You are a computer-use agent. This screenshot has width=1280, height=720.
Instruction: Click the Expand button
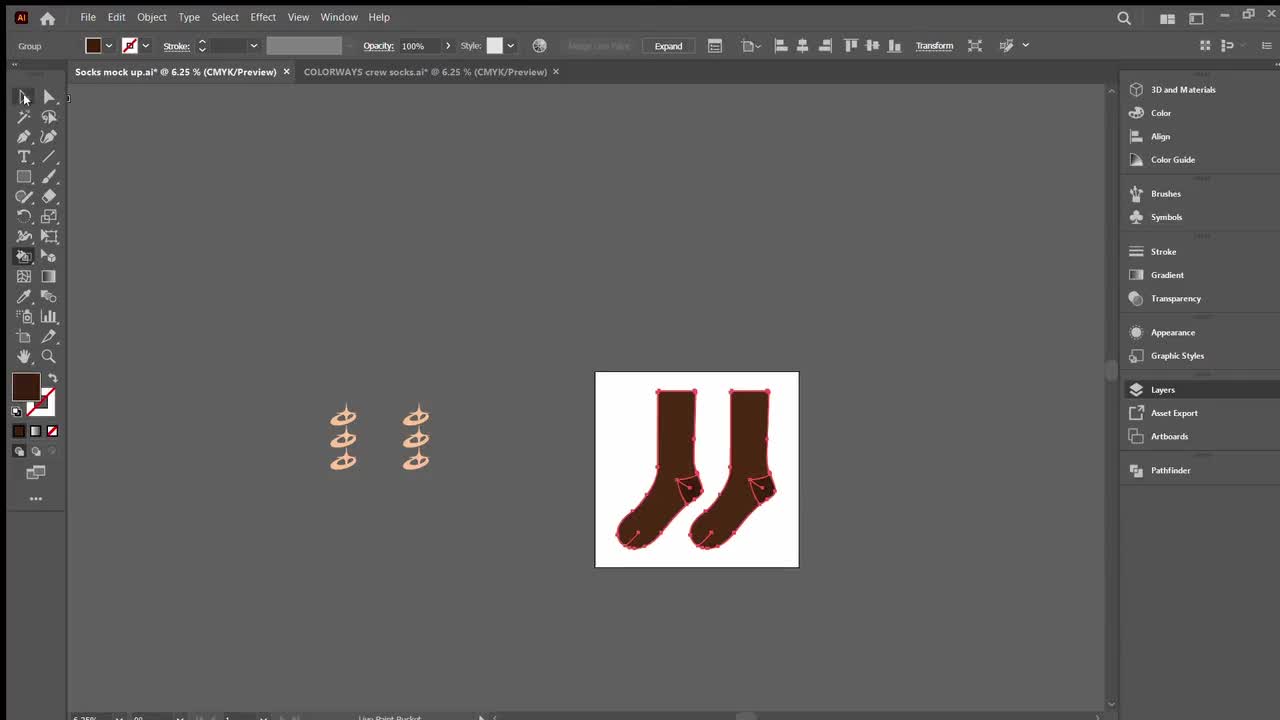[x=668, y=46]
